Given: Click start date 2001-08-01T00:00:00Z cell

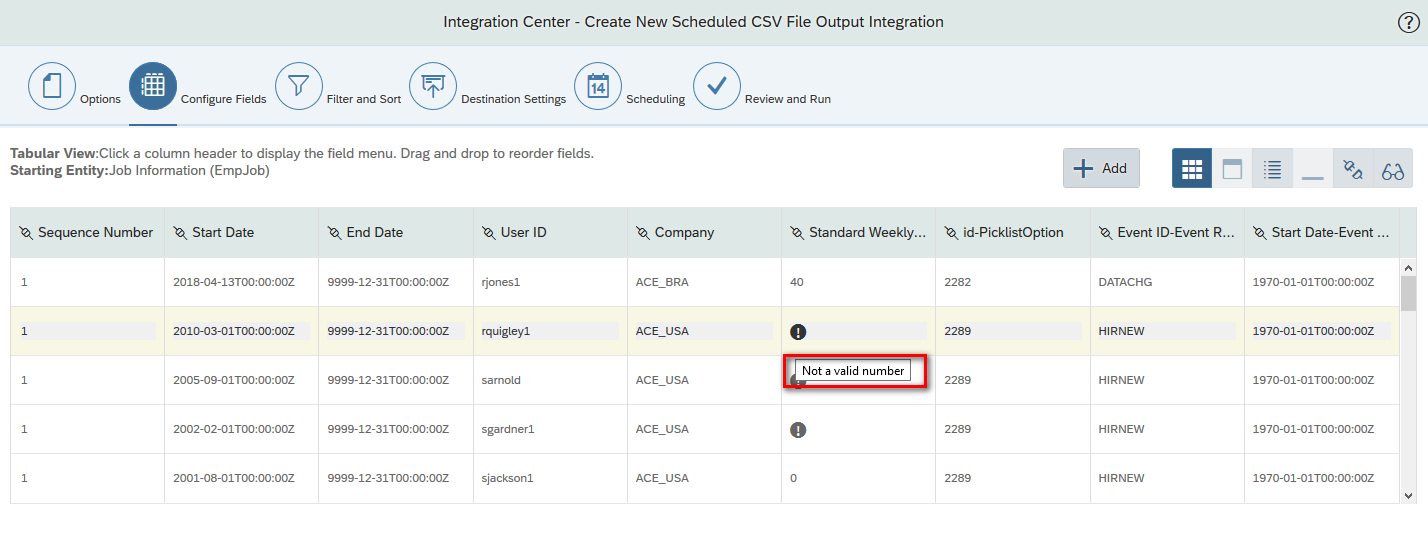Looking at the screenshot, I should 242,478.
